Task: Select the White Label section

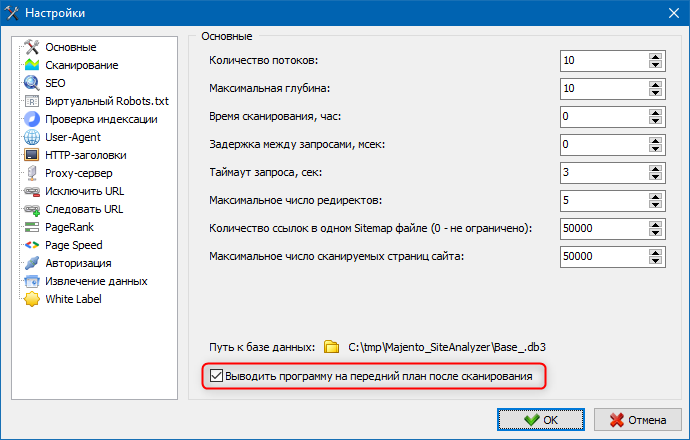Action: [73, 299]
